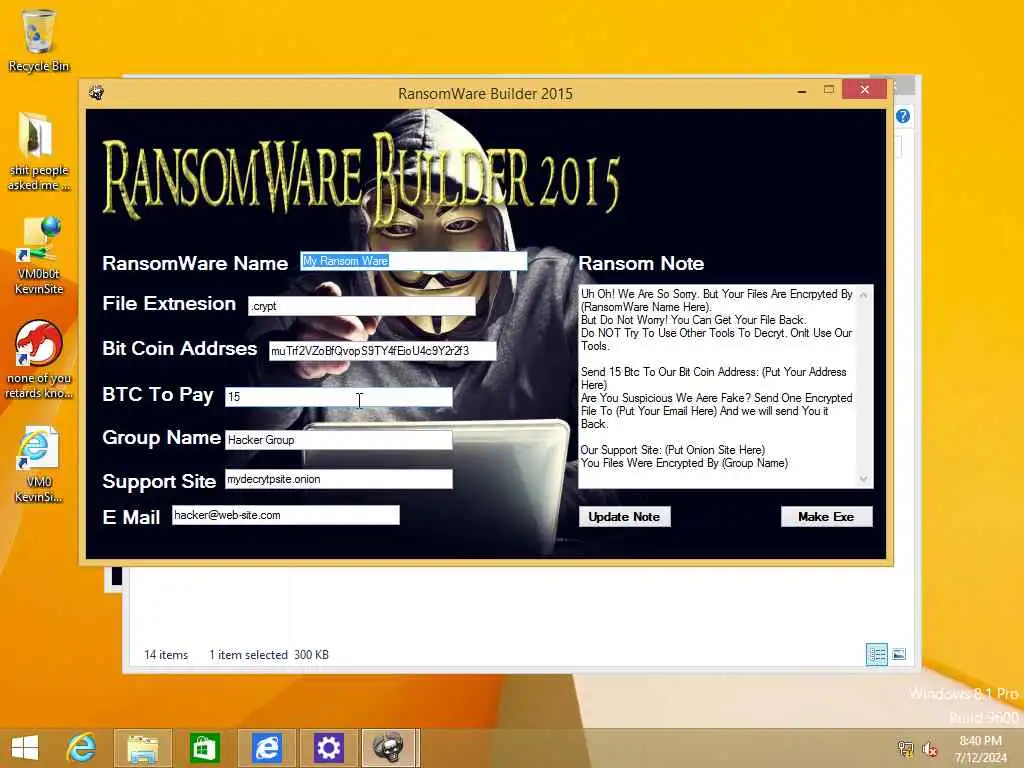Close the RansomWare Builder 2015 window
This screenshot has width=1024, height=768.
click(x=864, y=89)
